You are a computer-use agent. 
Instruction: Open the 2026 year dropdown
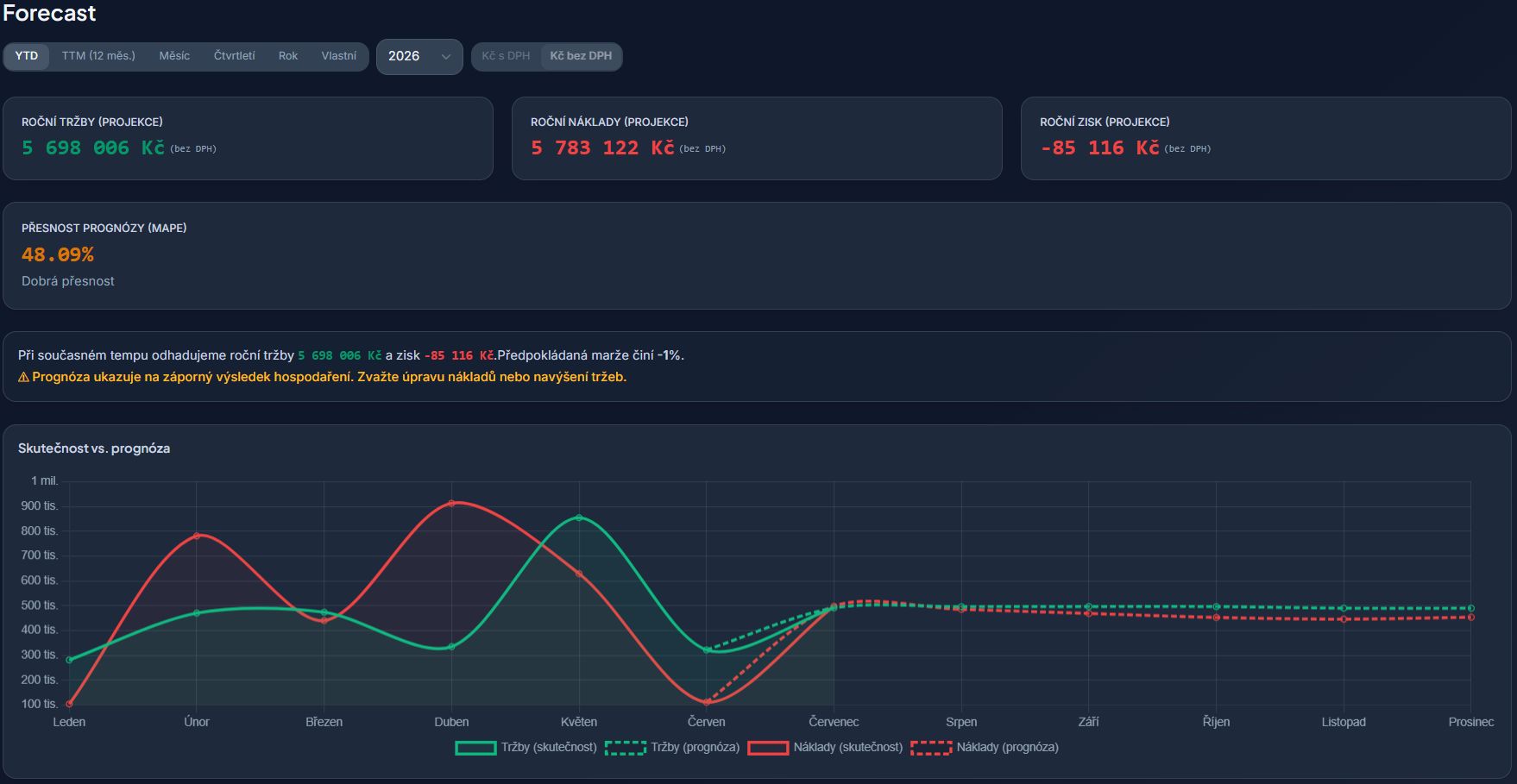[419, 57]
